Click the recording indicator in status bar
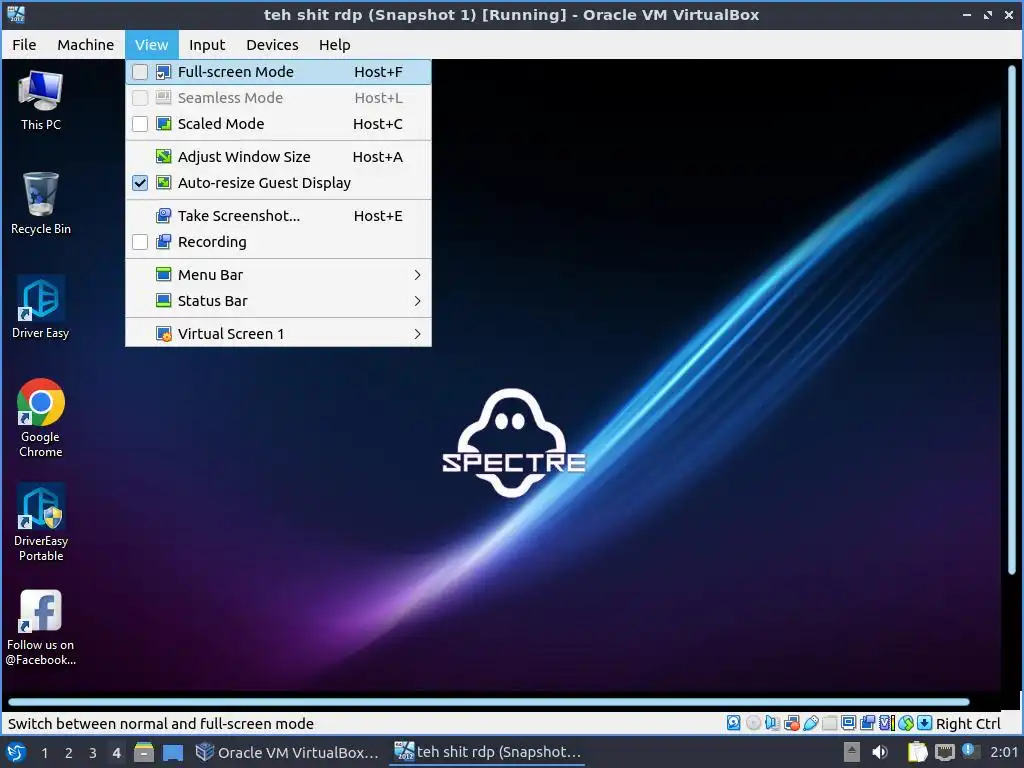 pos(867,723)
